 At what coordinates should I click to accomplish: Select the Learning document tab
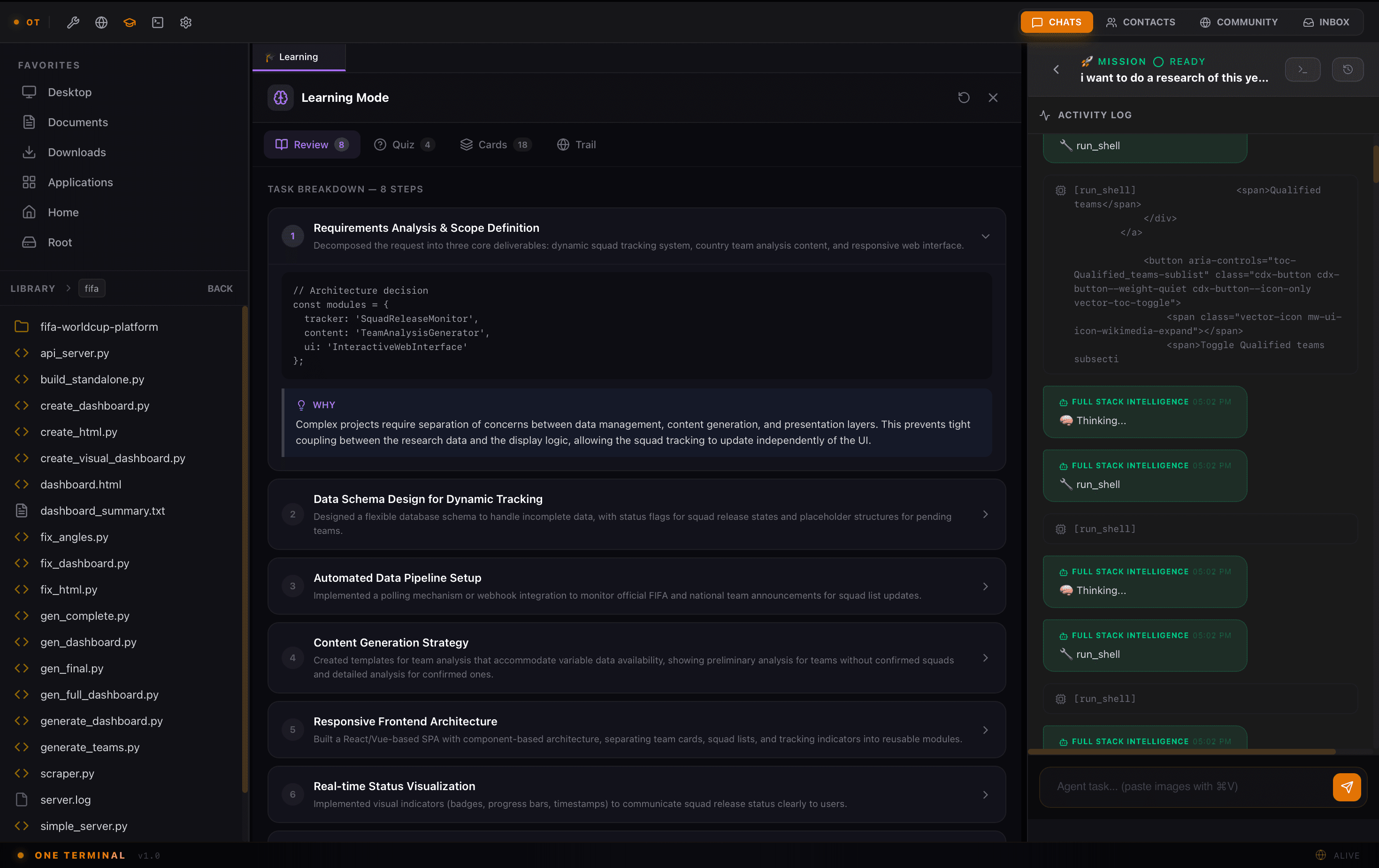pos(299,57)
